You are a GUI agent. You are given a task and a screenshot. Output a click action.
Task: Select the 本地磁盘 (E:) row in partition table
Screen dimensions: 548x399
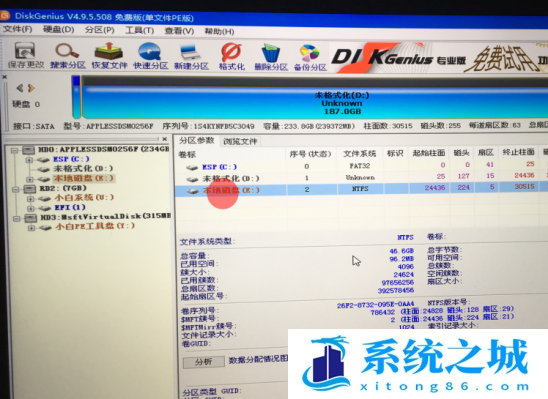[x=361, y=189]
